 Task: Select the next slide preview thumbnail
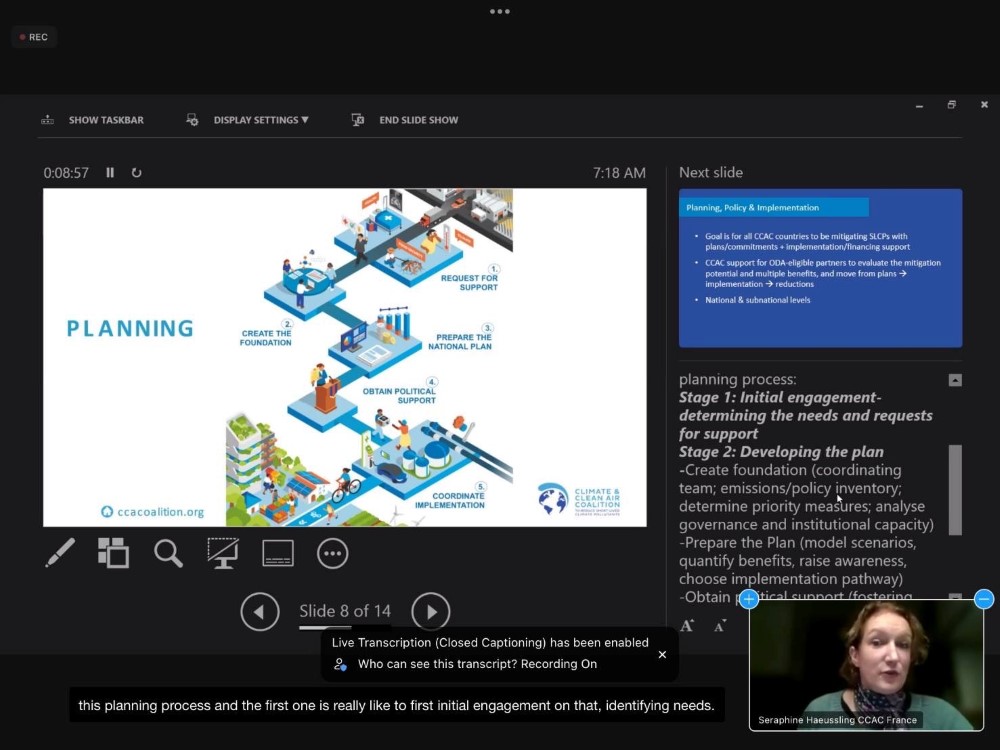tap(820, 267)
